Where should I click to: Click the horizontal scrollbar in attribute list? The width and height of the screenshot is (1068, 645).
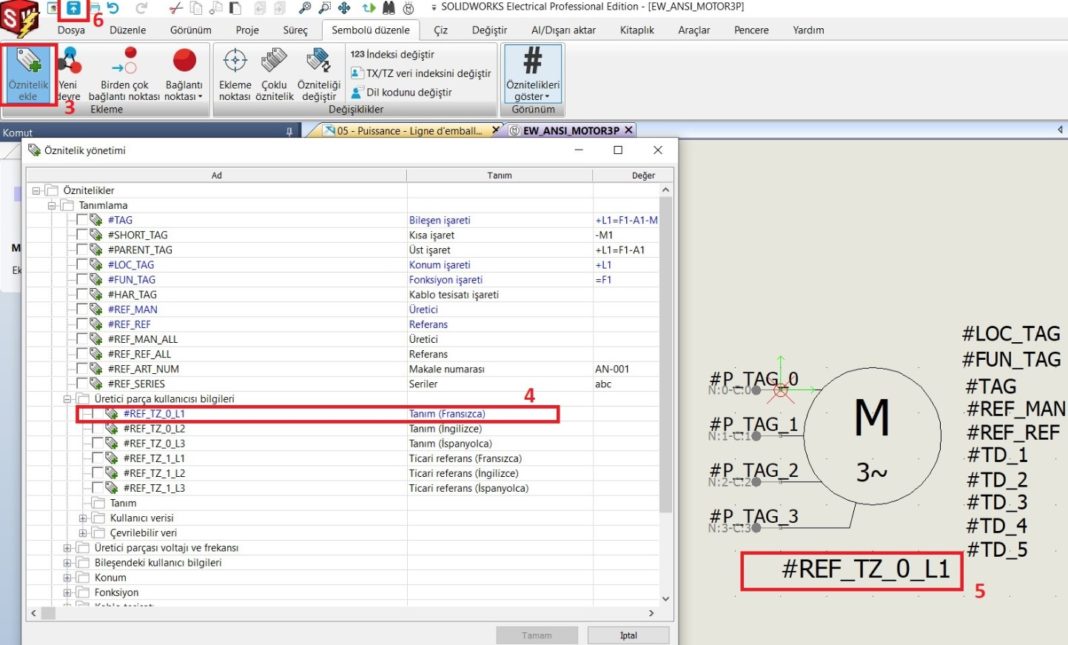click(x=340, y=612)
